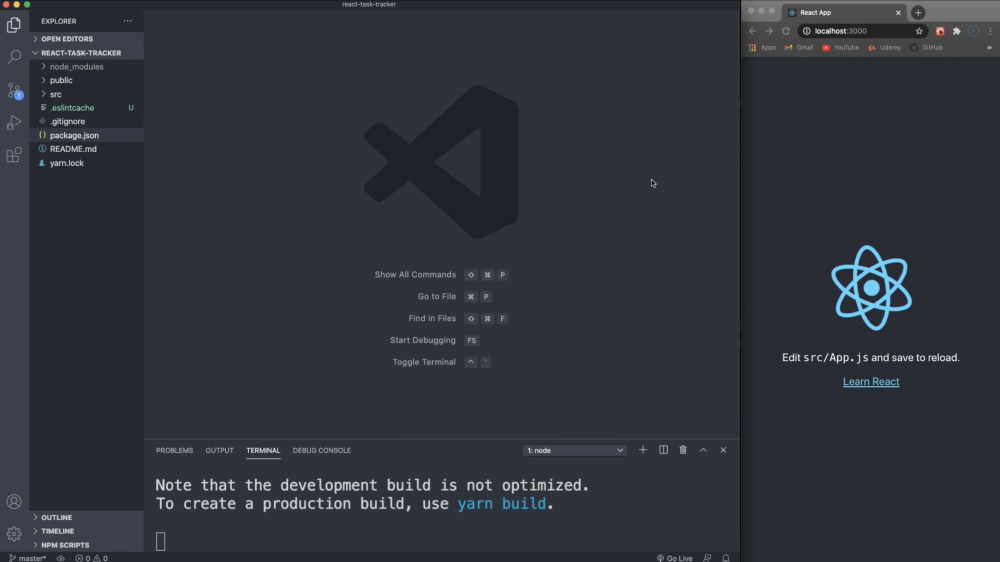Expand the node_modules folder
Screen dimensions: 1000x562
(76, 66)
